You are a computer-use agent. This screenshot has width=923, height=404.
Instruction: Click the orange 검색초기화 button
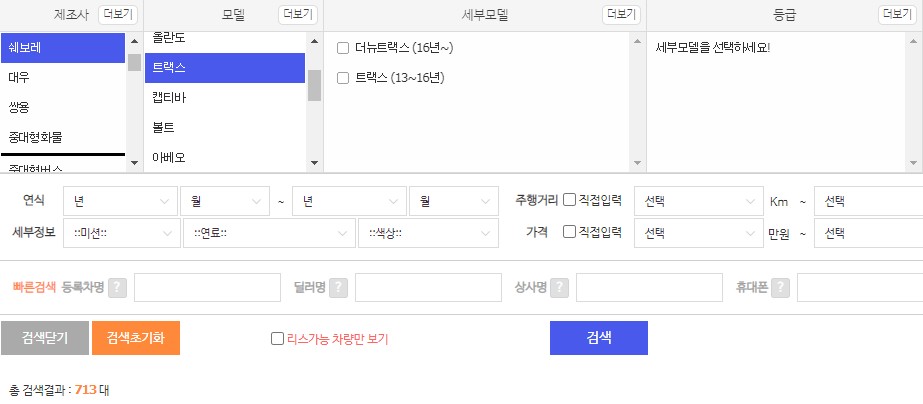coord(136,338)
